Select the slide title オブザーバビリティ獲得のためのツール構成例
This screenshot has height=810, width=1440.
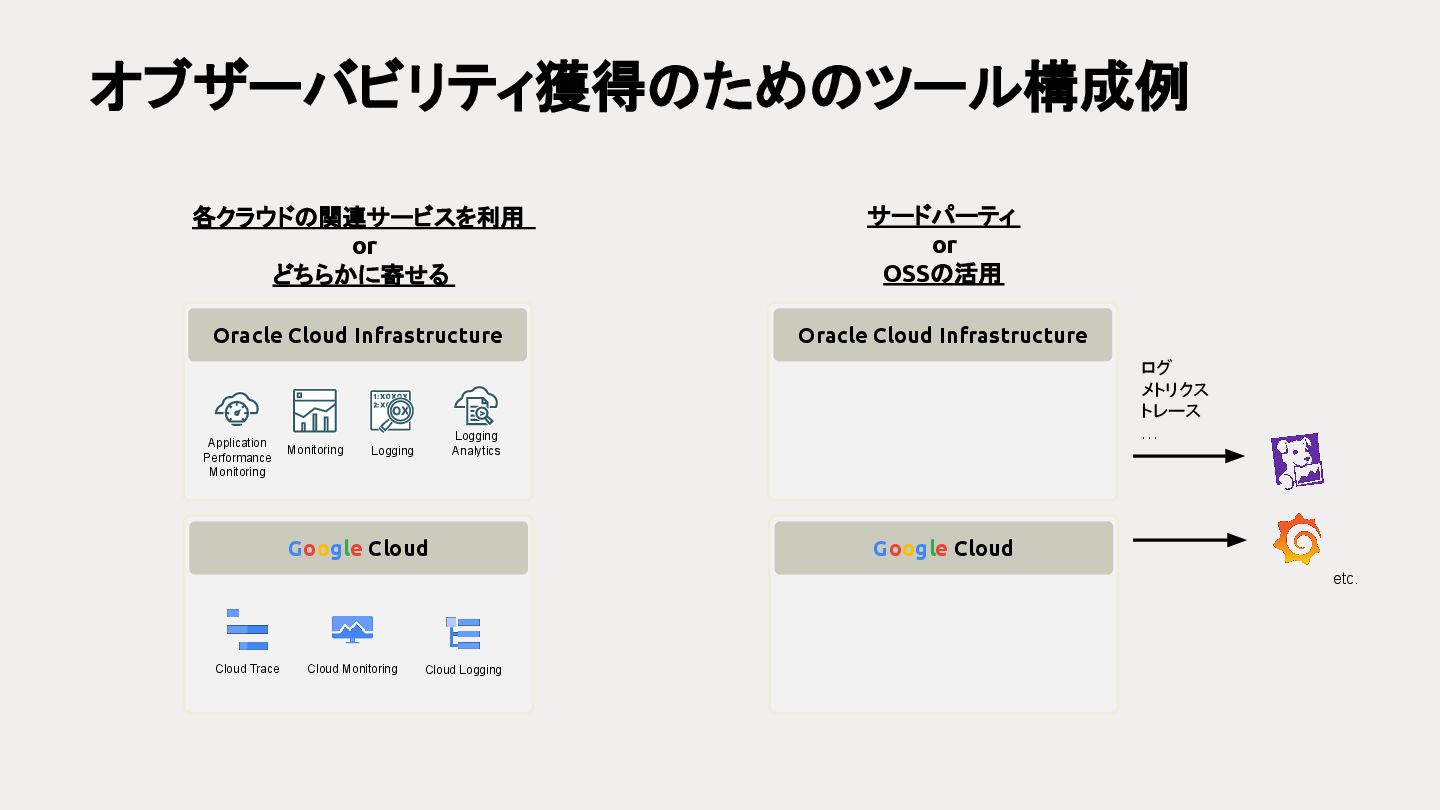[638, 87]
